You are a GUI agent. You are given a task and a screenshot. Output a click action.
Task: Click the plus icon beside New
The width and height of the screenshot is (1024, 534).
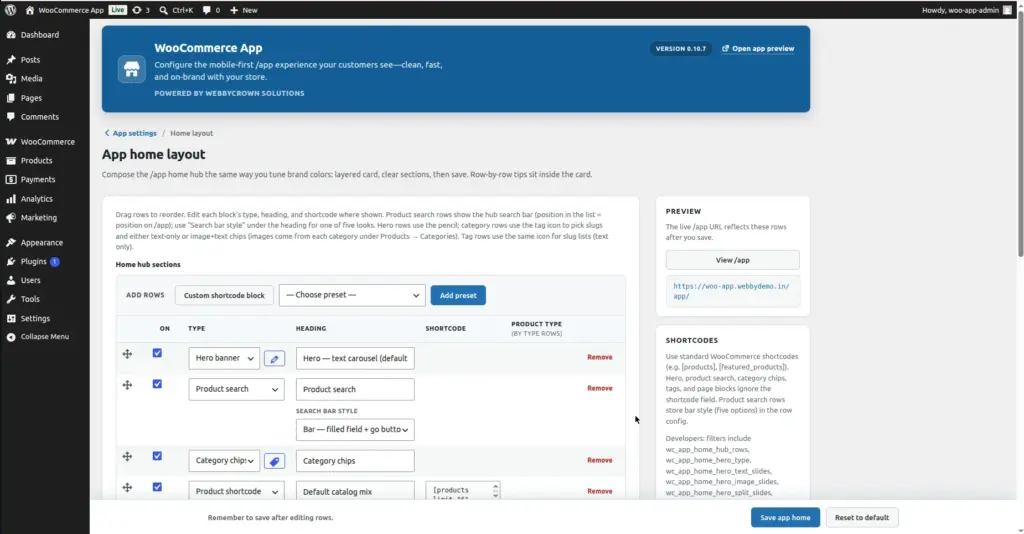(x=234, y=10)
